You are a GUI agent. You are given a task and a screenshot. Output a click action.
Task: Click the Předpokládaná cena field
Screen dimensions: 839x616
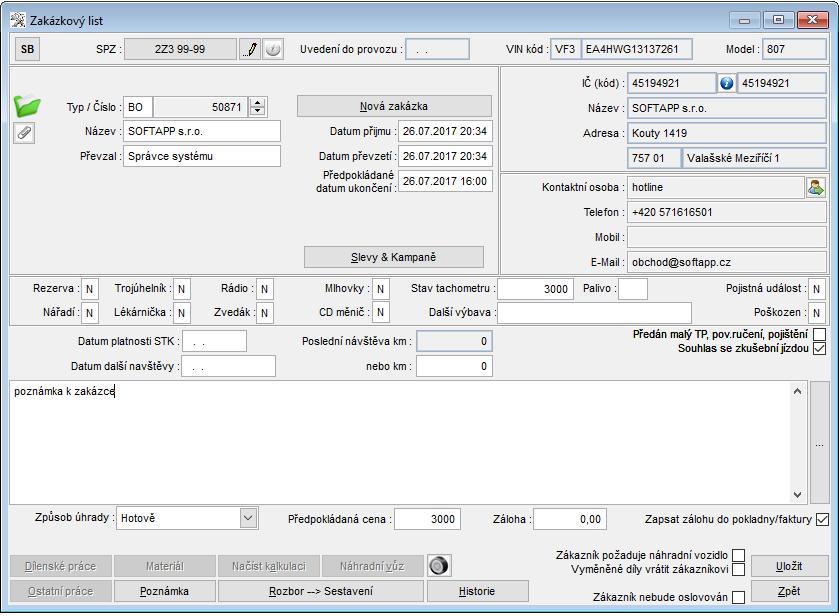(x=428, y=519)
